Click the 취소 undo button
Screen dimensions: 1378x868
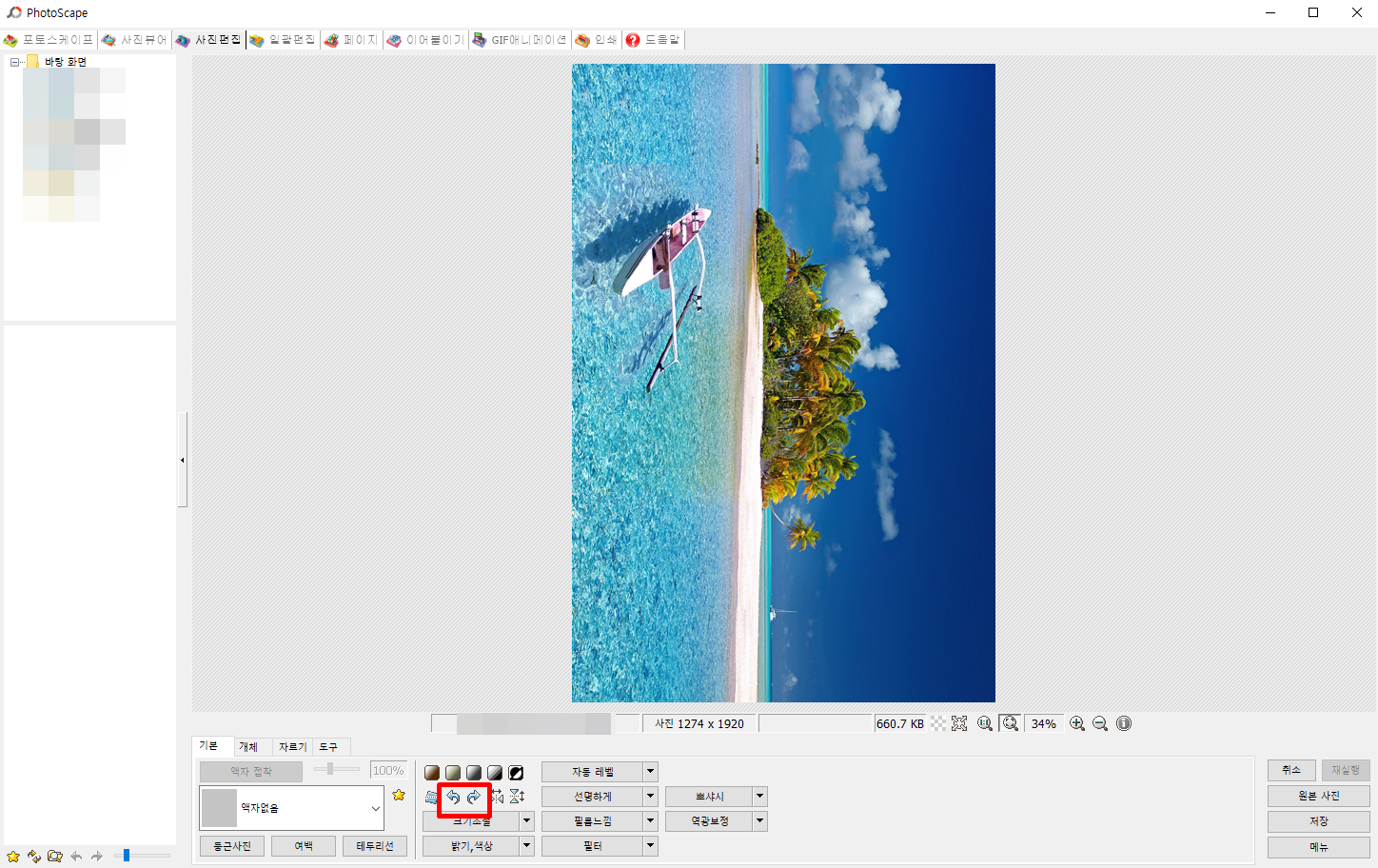point(1291,770)
